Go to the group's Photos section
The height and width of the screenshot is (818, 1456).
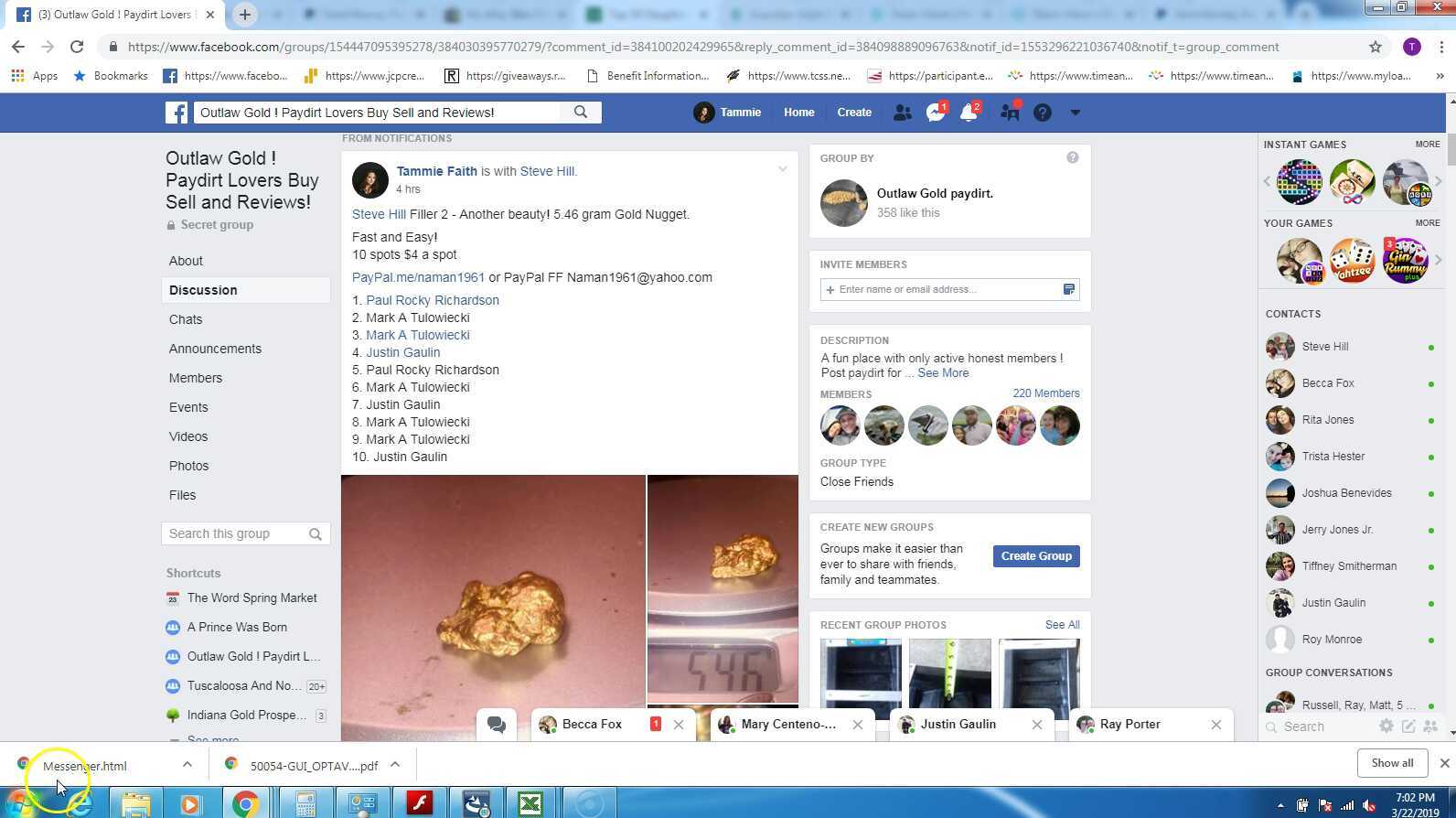point(188,466)
